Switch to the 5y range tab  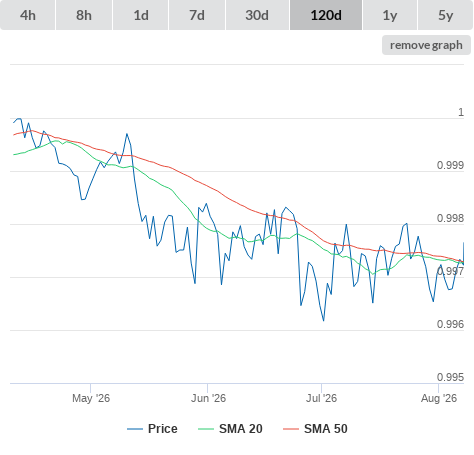pyautogui.click(x=446, y=15)
